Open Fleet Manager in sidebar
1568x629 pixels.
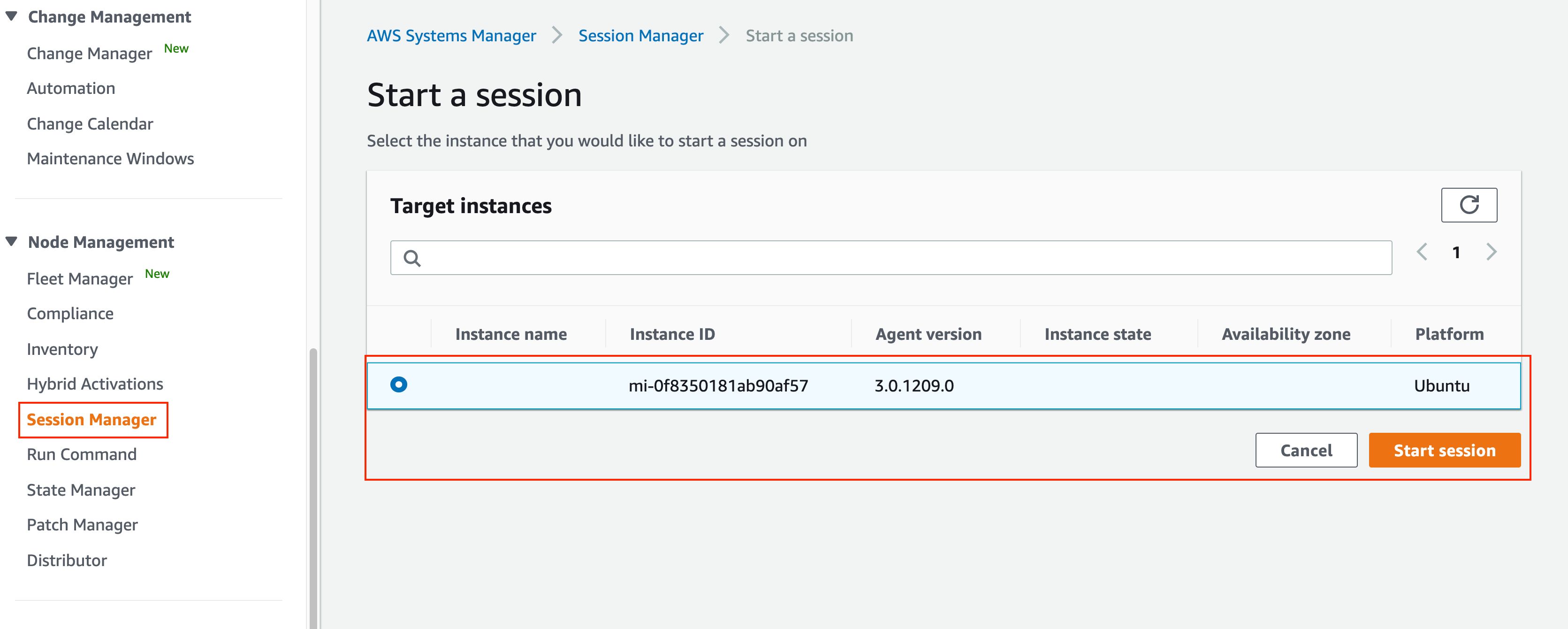coord(80,279)
